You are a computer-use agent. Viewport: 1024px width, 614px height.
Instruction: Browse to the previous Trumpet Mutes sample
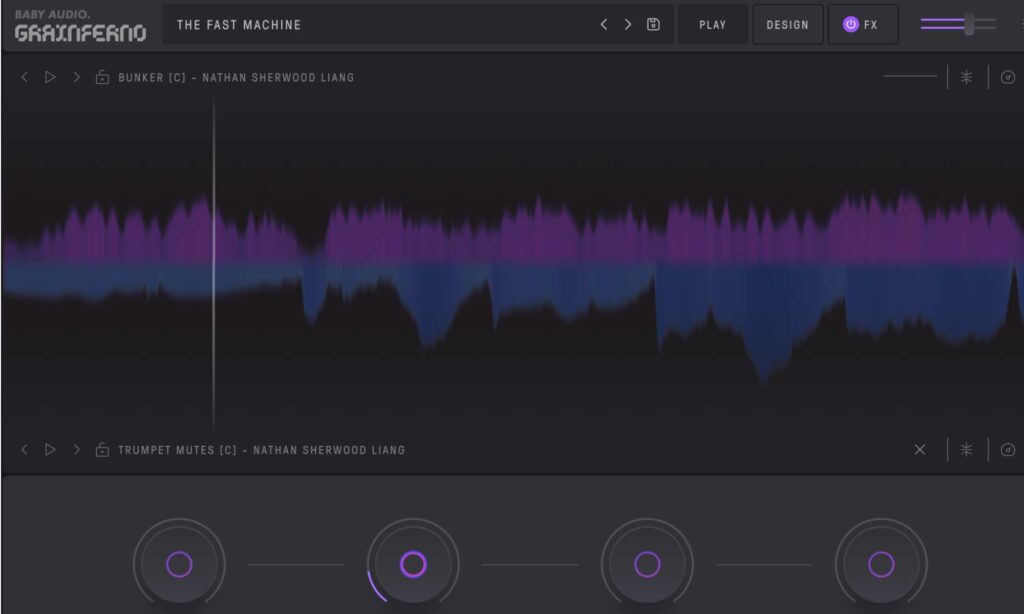coord(24,449)
